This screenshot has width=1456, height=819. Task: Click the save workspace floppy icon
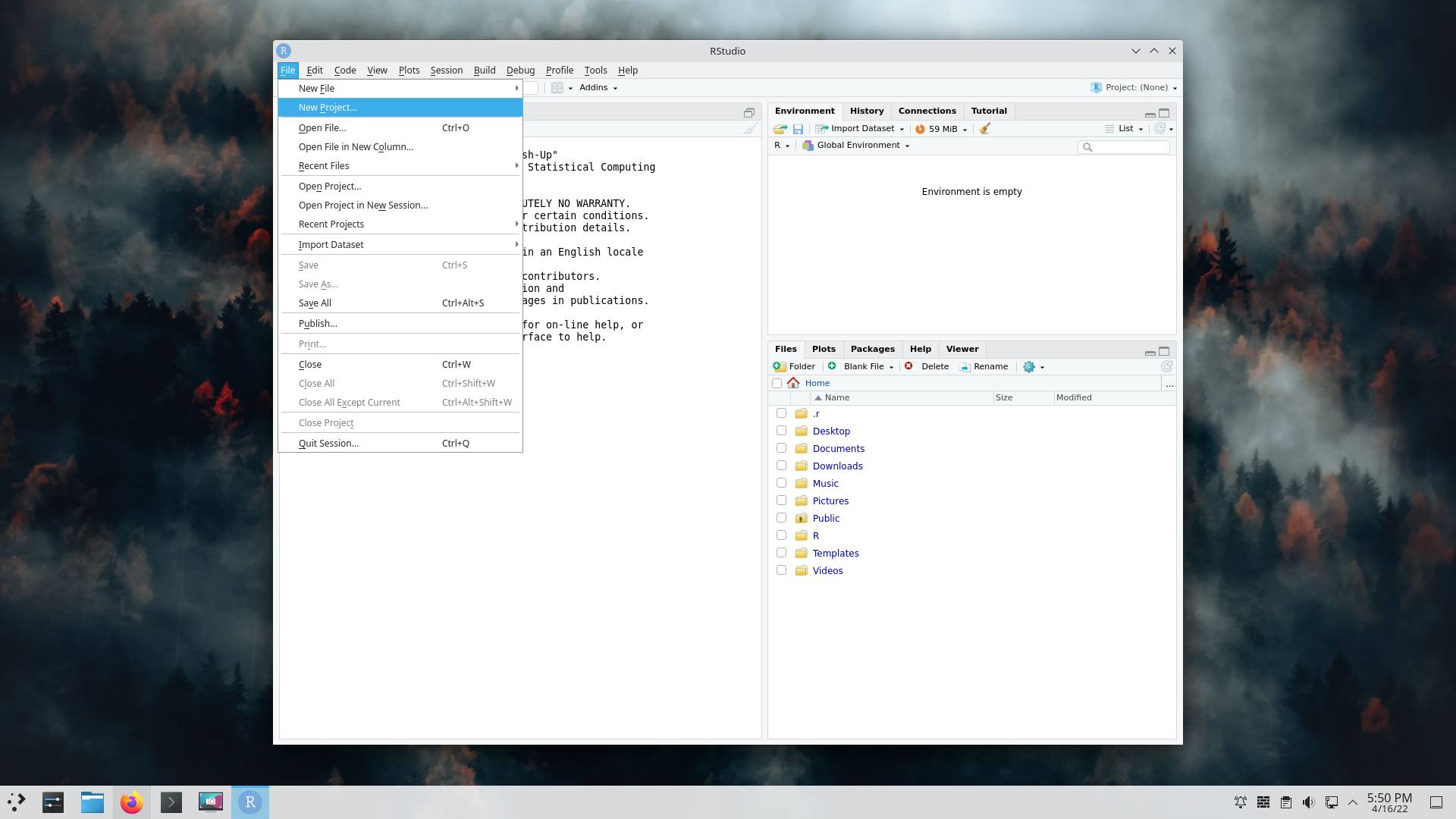pos(798,129)
